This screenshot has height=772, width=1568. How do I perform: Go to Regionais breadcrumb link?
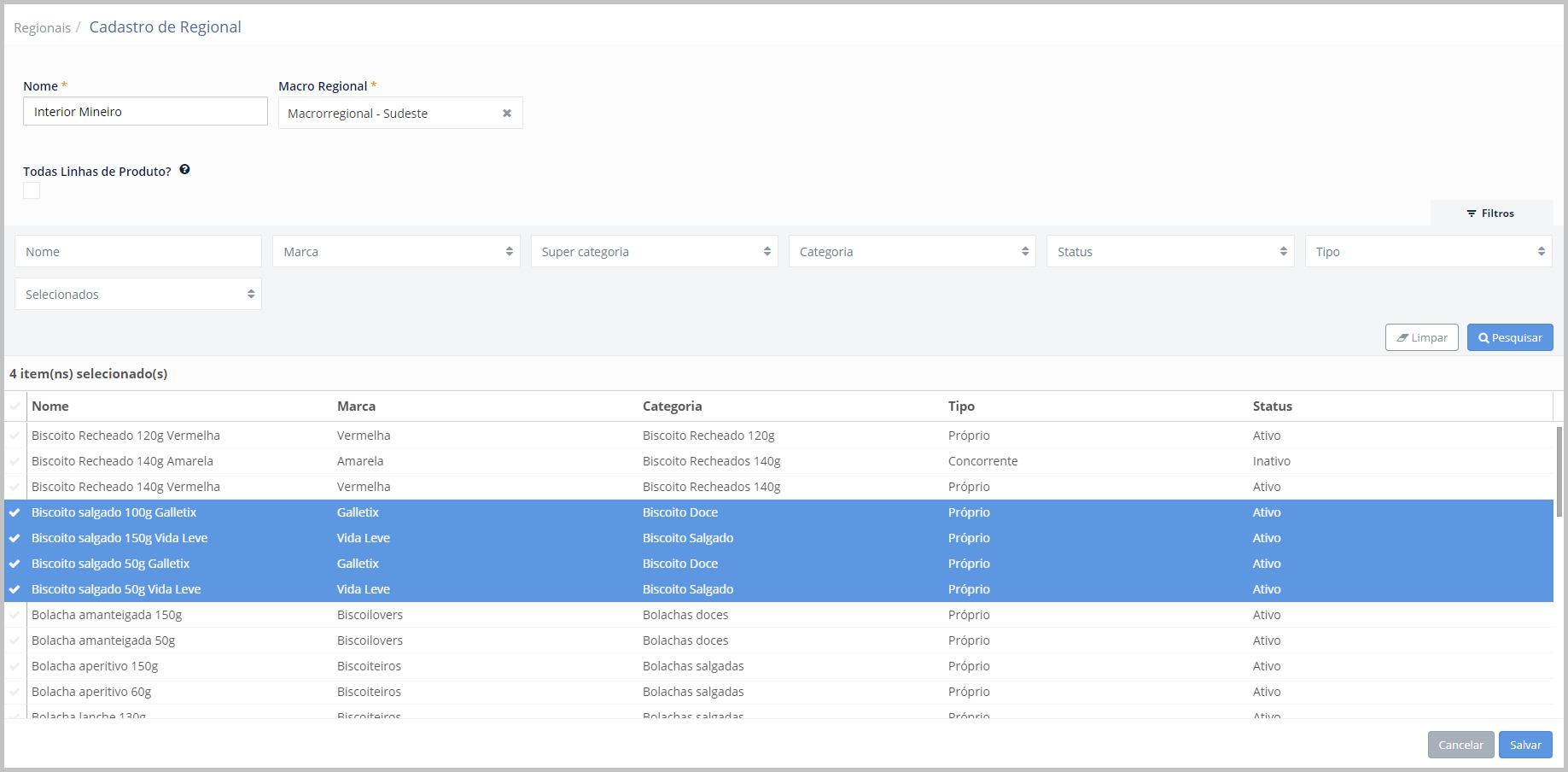tap(42, 28)
